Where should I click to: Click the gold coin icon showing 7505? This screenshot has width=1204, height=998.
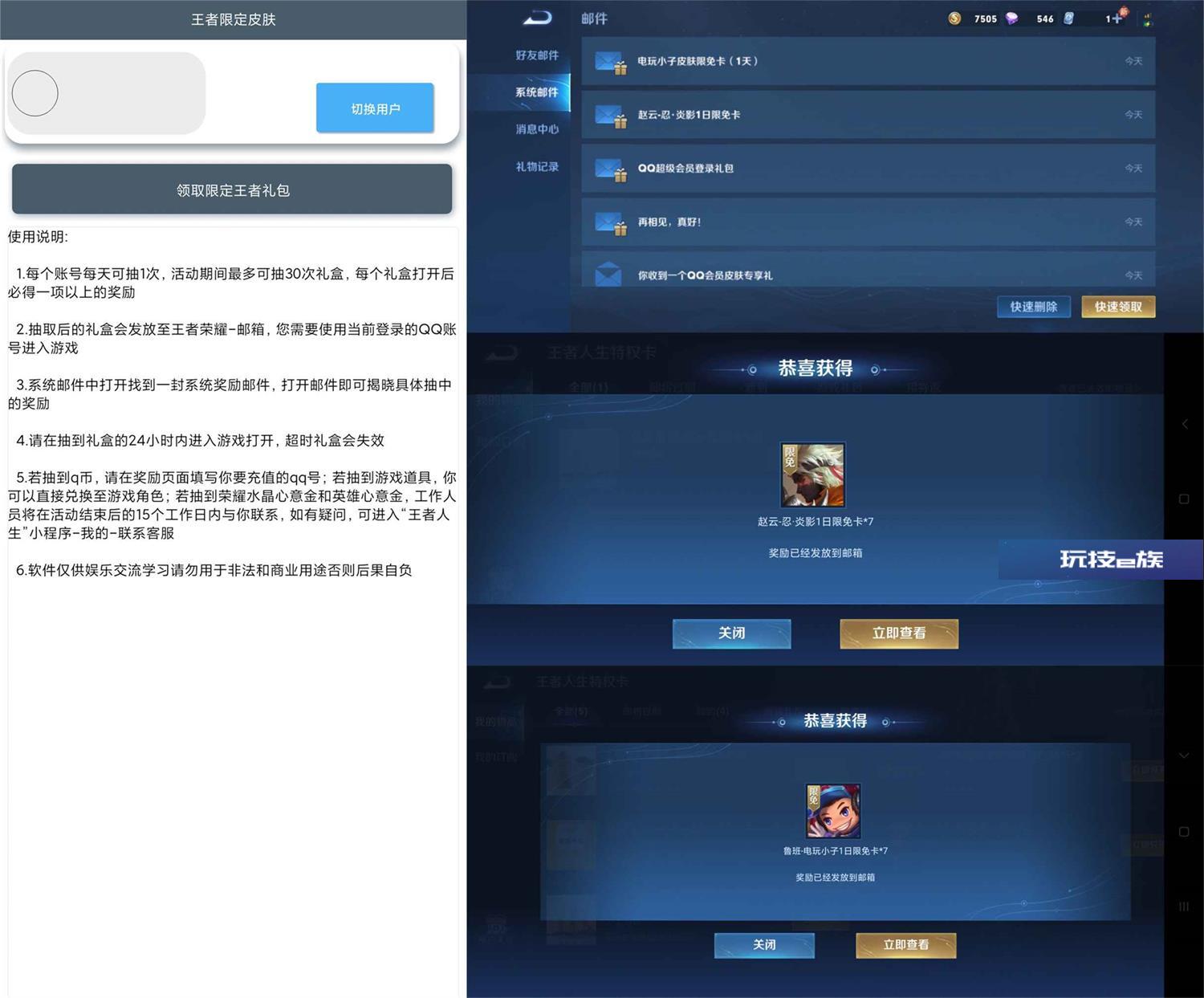(954, 18)
